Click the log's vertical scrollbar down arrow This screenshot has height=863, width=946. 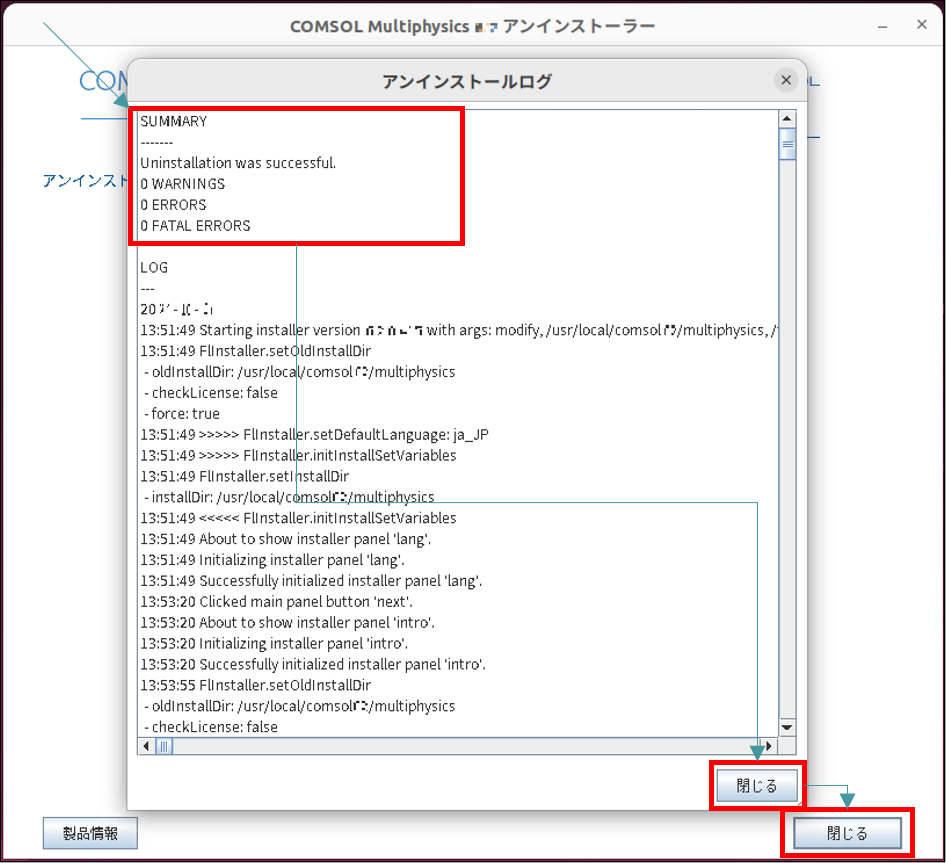(x=787, y=727)
